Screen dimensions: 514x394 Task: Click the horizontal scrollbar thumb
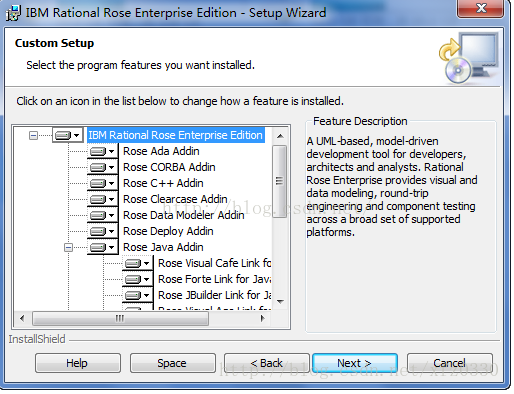coord(120,319)
